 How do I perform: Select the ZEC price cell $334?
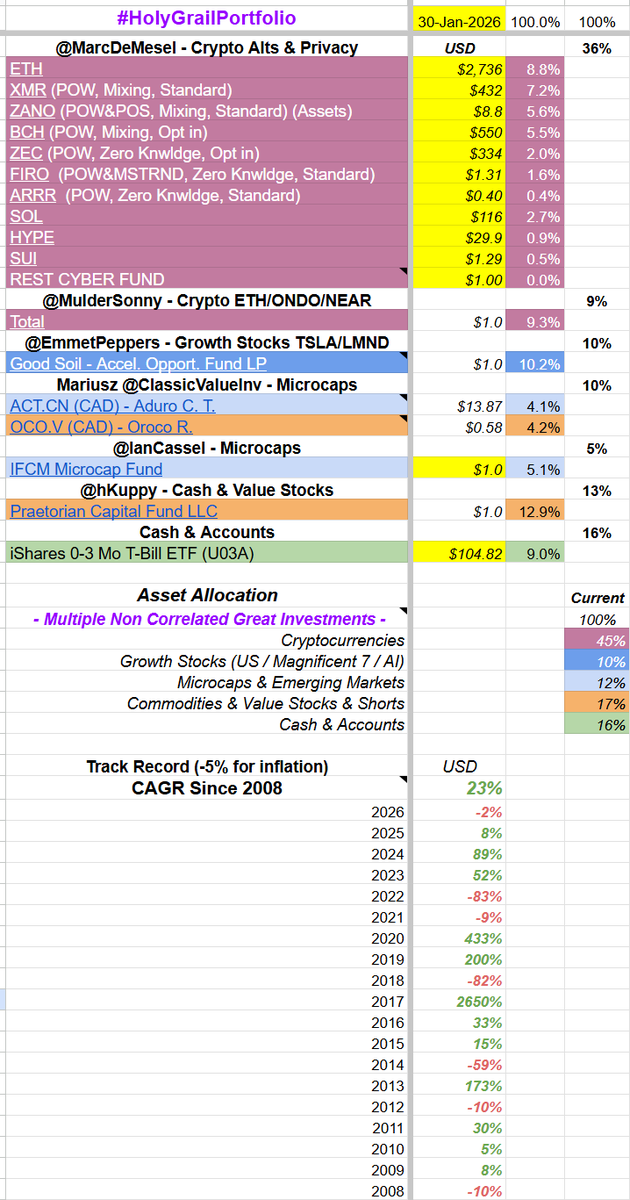(460, 152)
